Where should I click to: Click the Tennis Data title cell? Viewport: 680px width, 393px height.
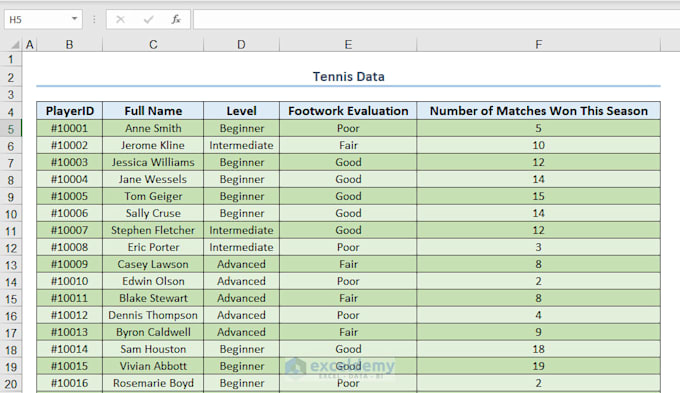[349, 77]
